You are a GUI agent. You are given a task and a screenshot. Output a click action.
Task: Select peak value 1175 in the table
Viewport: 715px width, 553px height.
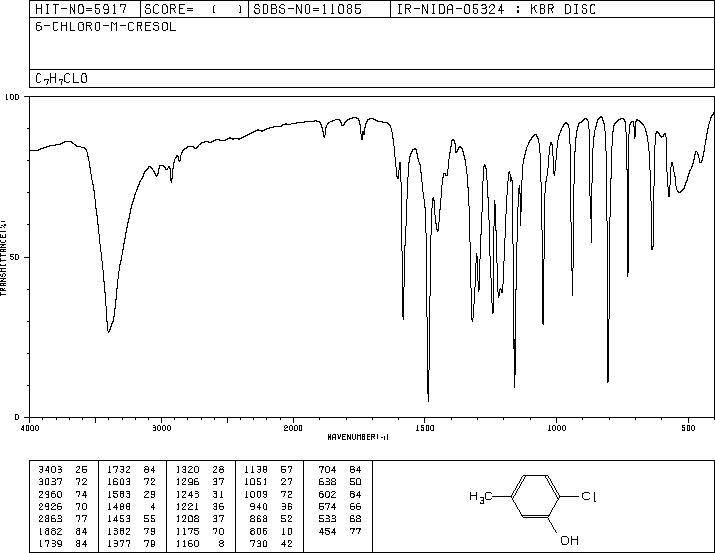click(187, 532)
